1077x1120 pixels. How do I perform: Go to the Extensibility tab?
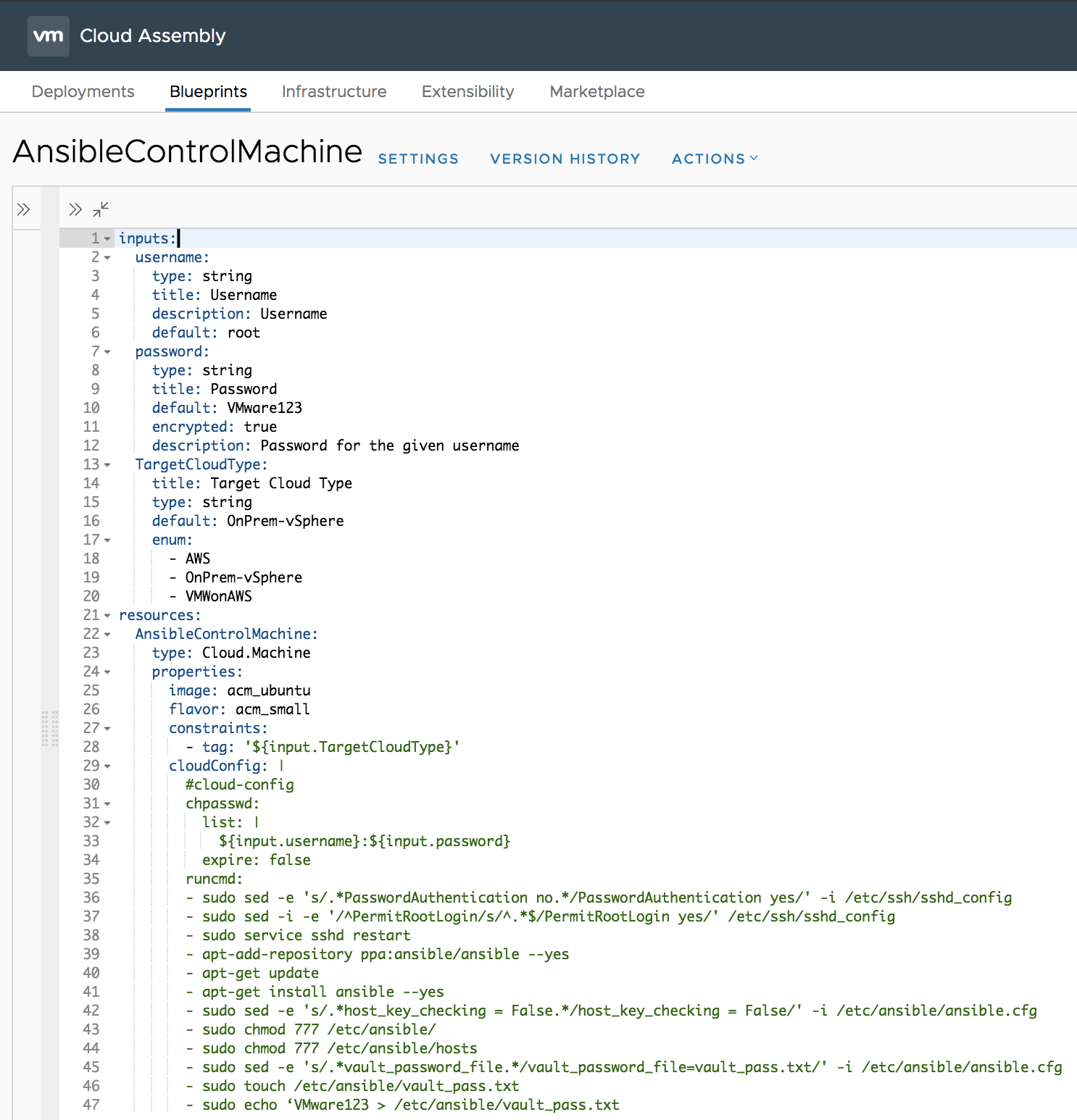click(x=468, y=91)
